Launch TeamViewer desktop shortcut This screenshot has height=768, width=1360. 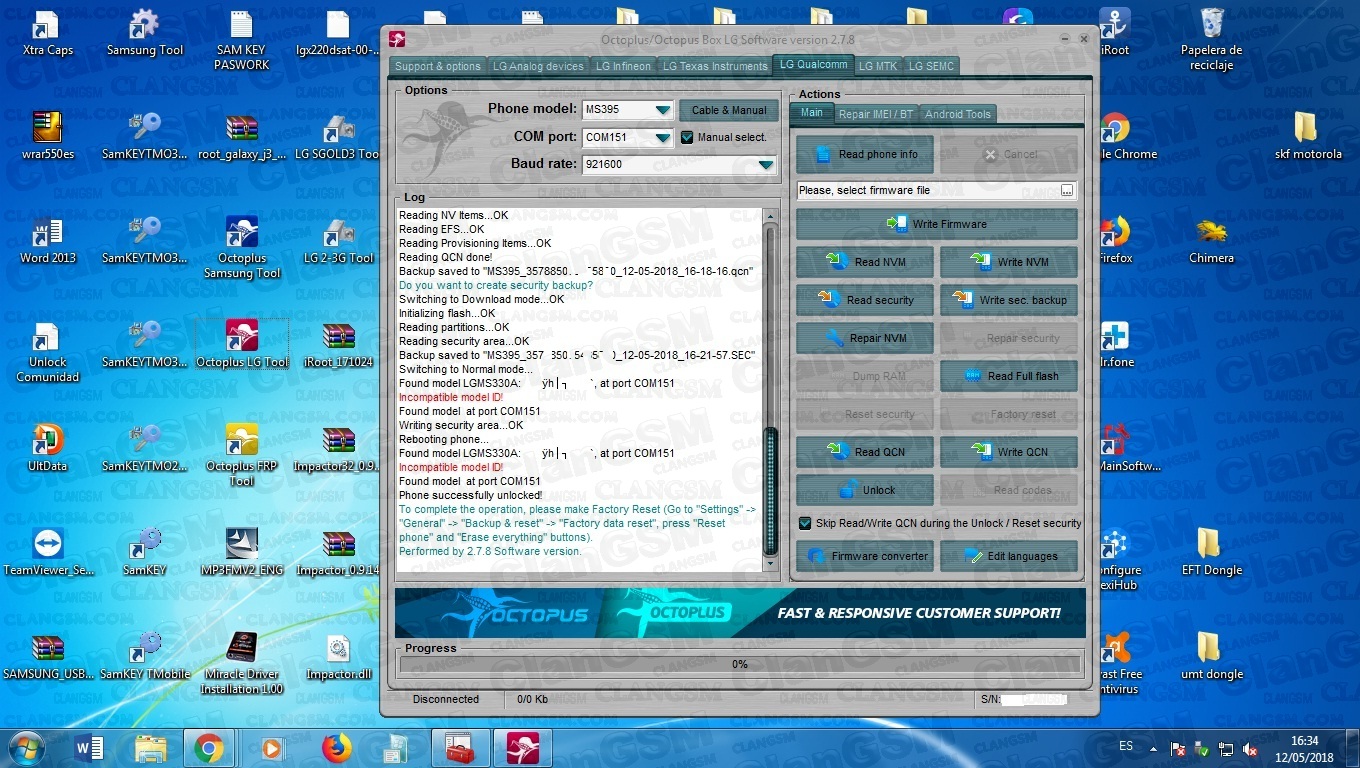pyautogui.click(x=47, y=552)
